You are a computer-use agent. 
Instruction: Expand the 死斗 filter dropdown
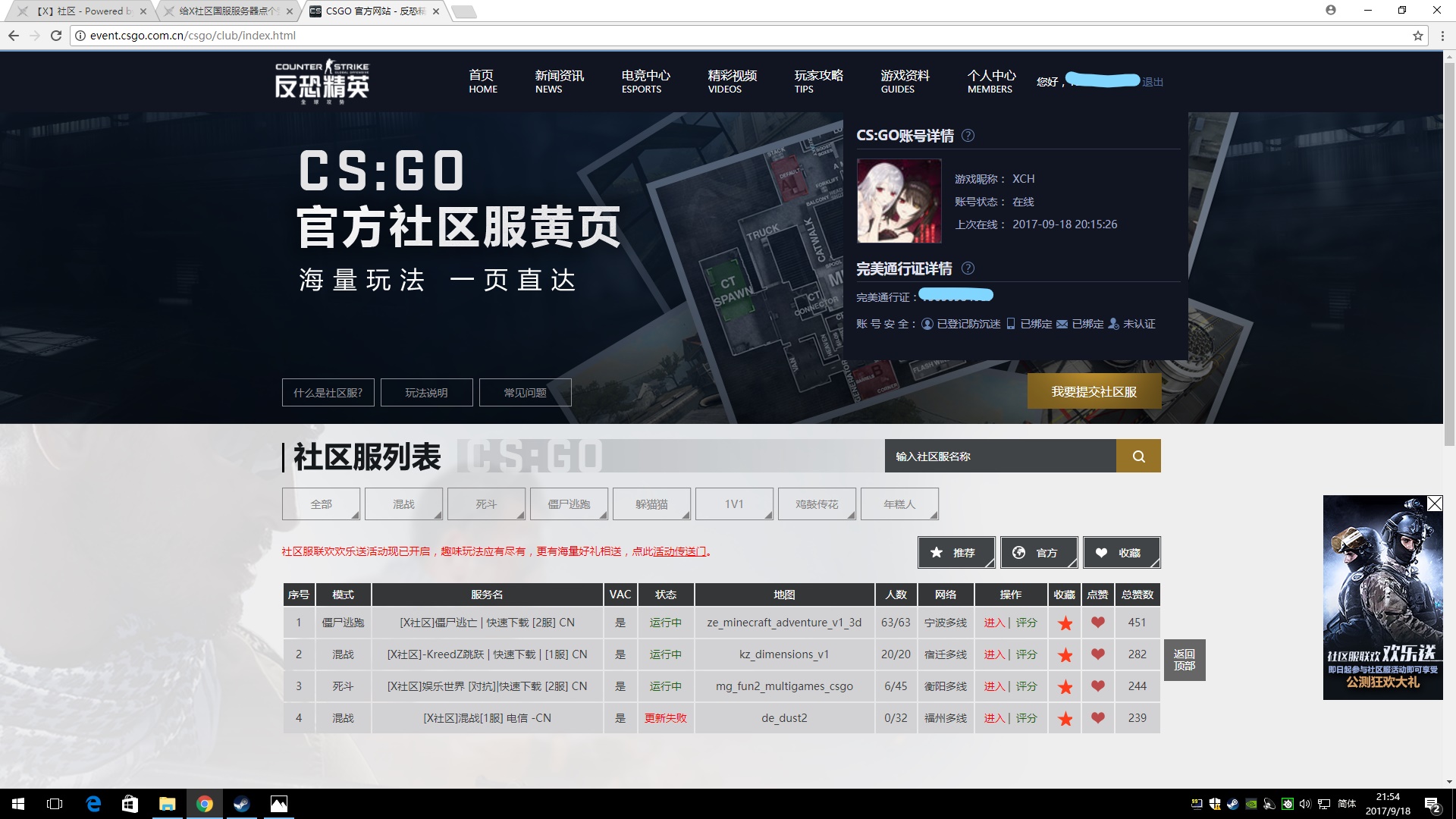coord(486,504)
